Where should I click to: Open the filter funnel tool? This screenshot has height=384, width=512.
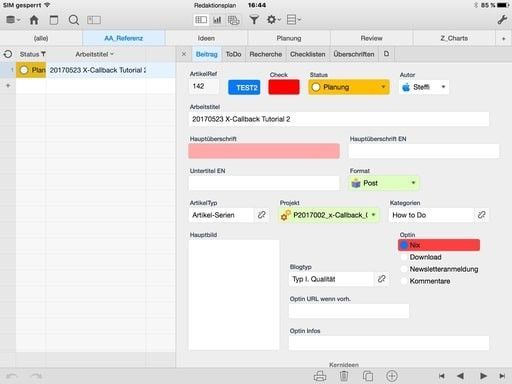point(254,20)
